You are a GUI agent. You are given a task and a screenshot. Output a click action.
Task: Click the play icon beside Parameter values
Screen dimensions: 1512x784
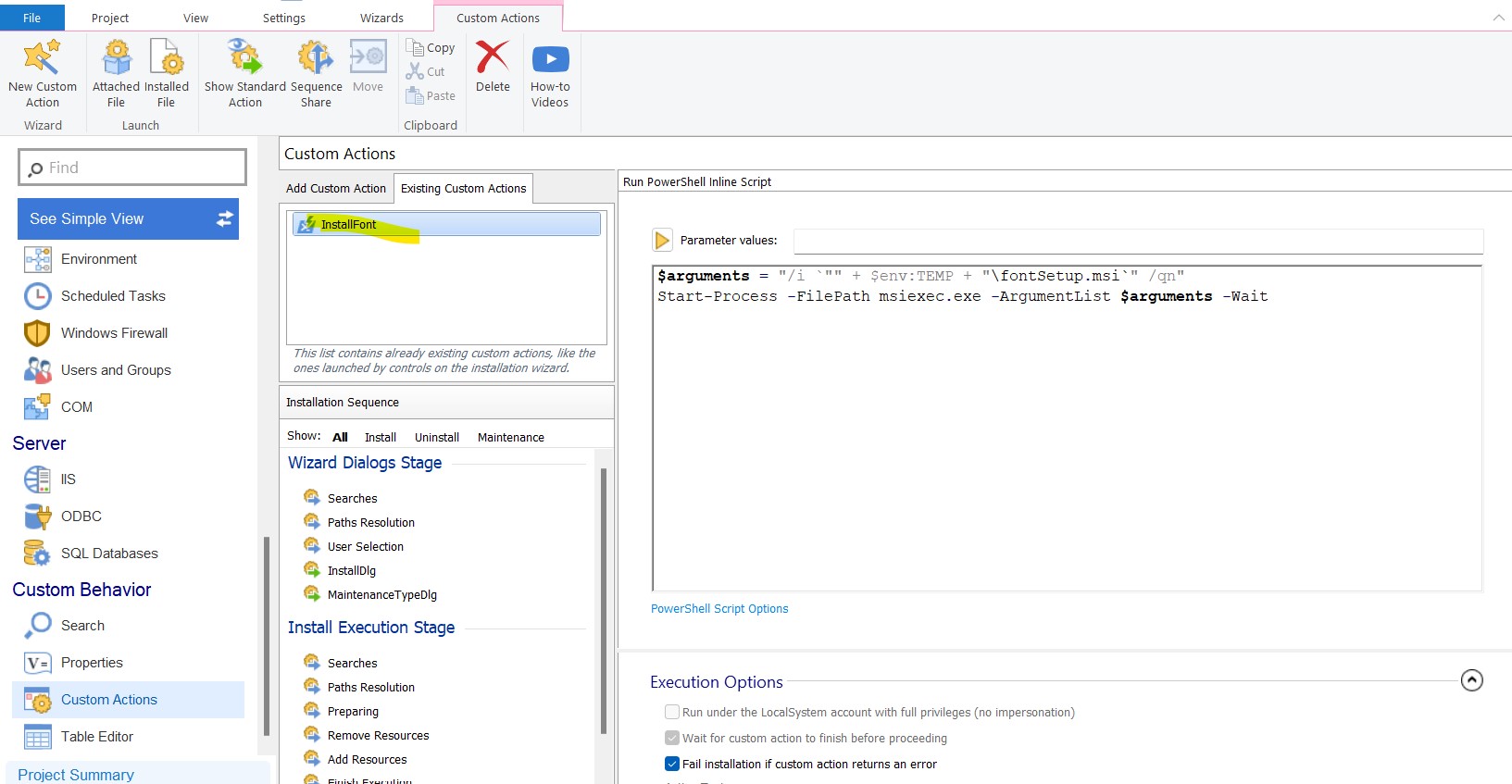point(662,241)
